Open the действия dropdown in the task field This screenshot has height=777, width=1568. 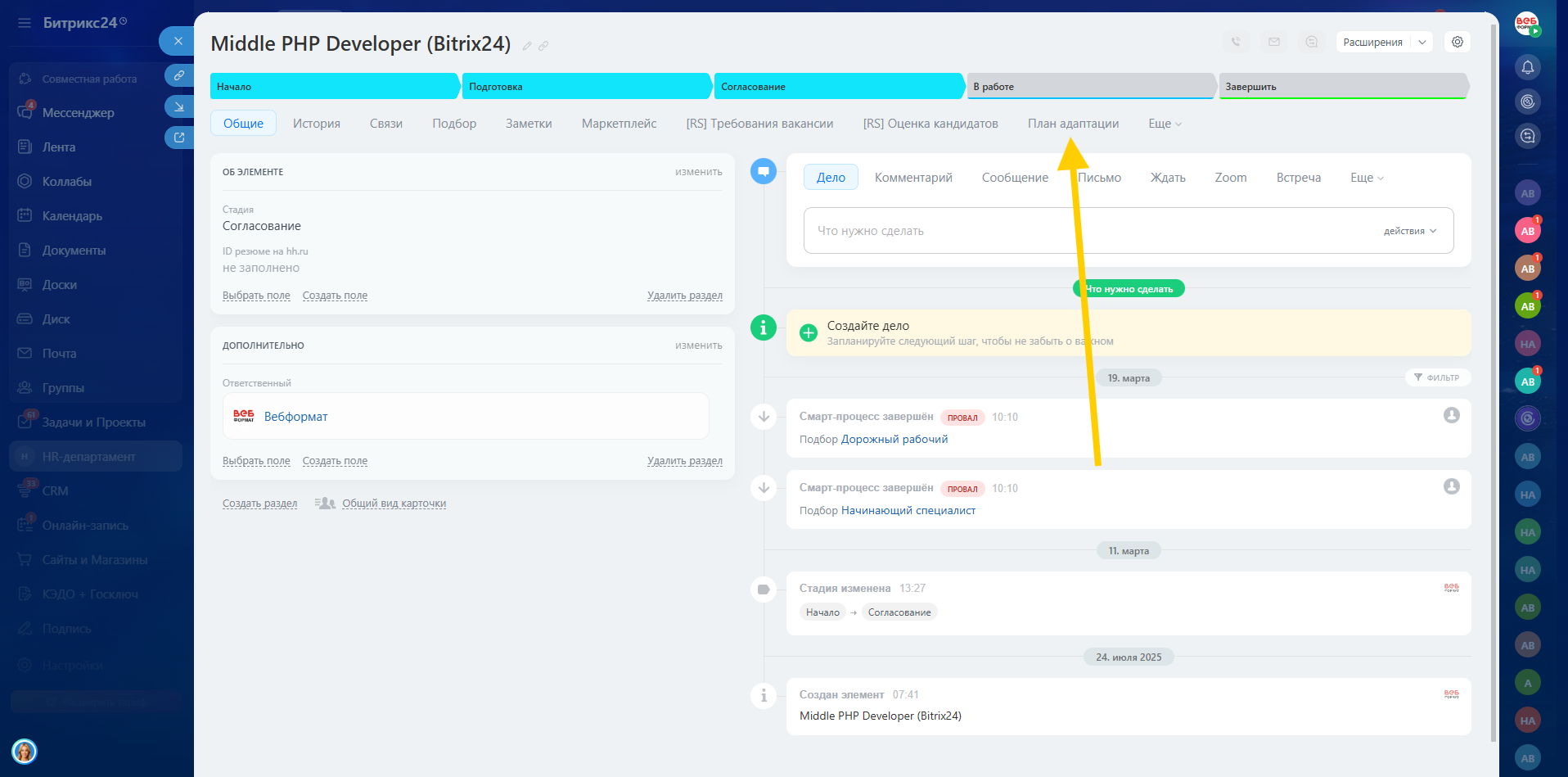click(x=1409, y=231)
